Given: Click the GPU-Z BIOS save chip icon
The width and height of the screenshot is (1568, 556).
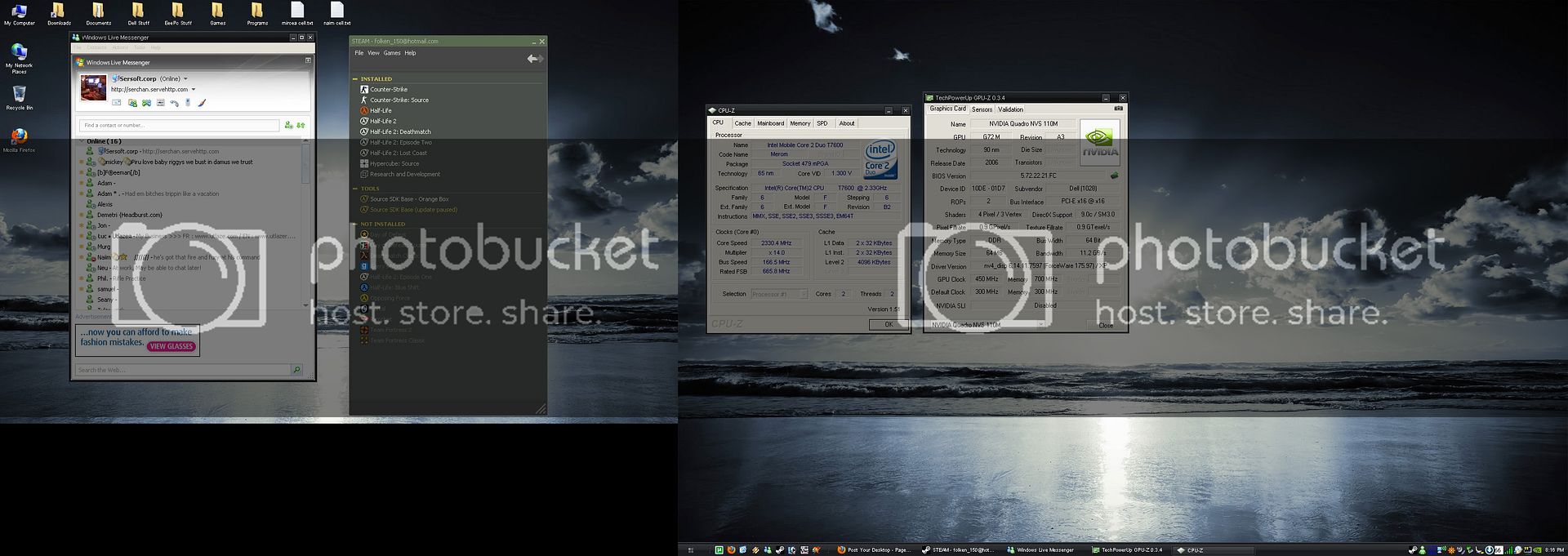Looking at the screenshot, I should 1114,176.
